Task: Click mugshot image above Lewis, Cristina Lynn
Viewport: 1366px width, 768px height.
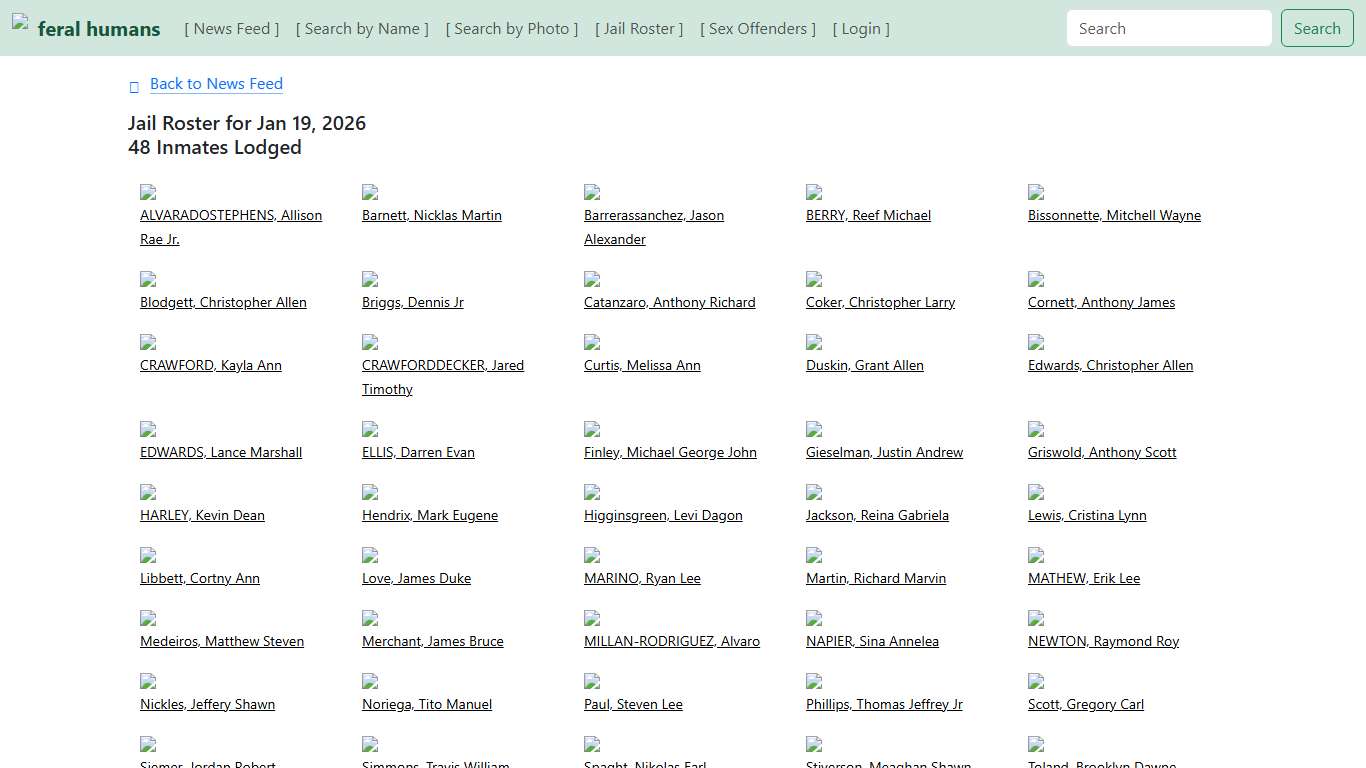Action: (x=1036, y=492)
